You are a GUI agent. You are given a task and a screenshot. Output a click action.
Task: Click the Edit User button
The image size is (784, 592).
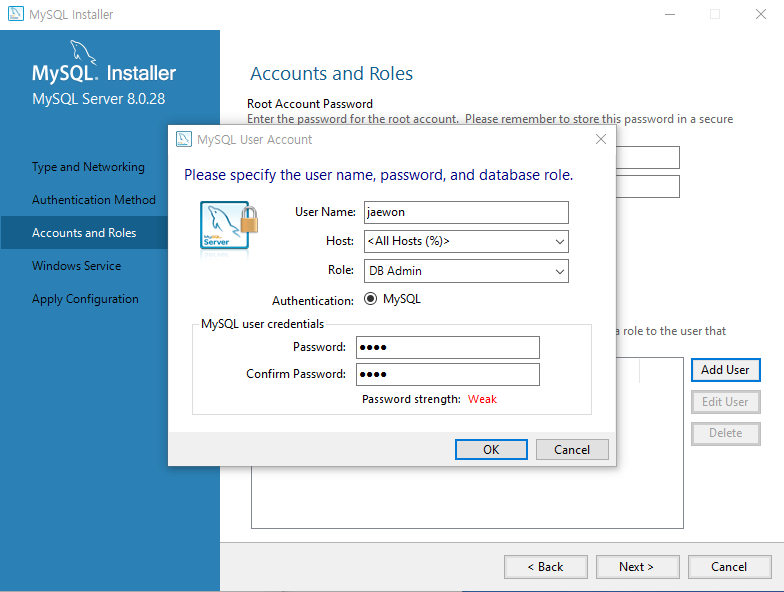(x=726, y=402)
